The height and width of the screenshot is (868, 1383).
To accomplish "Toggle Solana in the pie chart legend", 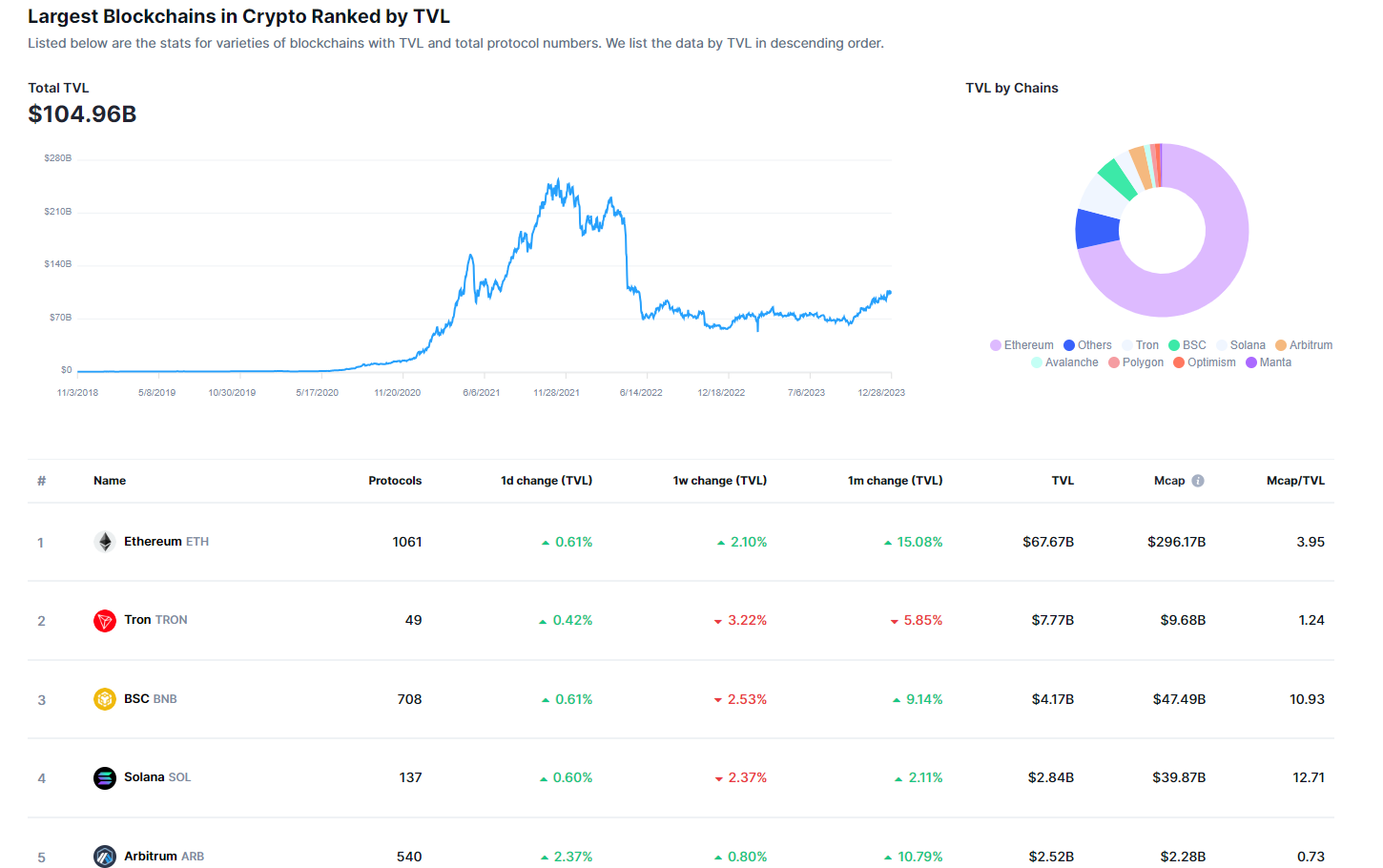I will click(x=1241, y=345).
